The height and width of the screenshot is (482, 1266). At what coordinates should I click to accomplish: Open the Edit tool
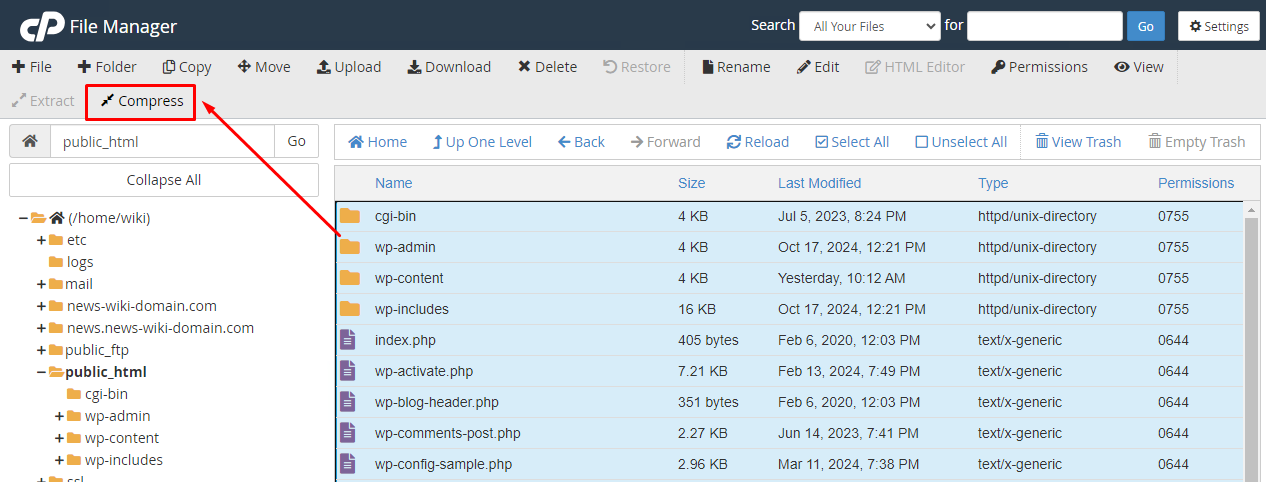(818, 67)
